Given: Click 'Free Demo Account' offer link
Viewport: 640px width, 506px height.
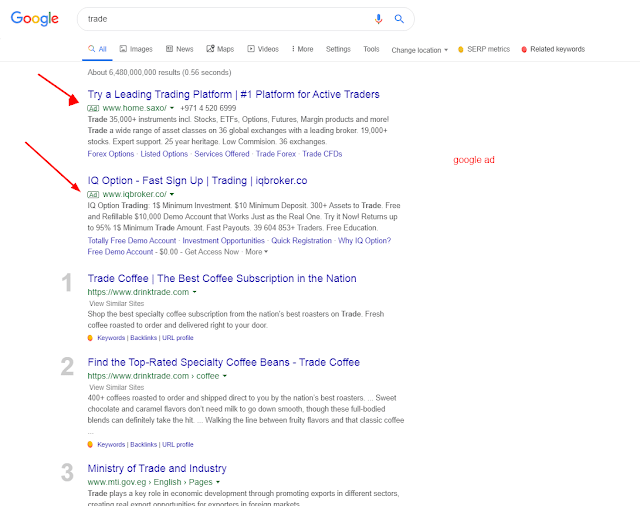Looking at the screenshot, I should pos(120,252).
